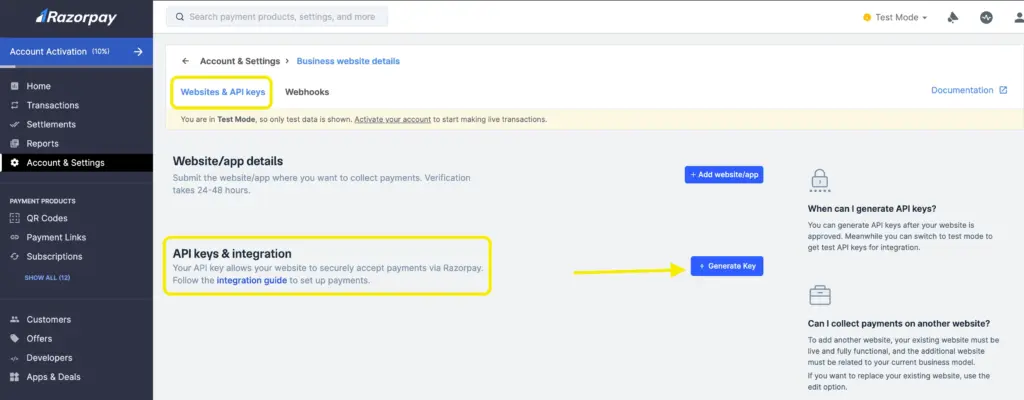Click the briefcase icon in help panel
Screen dimensions: 1024x400
pos(820,295)
